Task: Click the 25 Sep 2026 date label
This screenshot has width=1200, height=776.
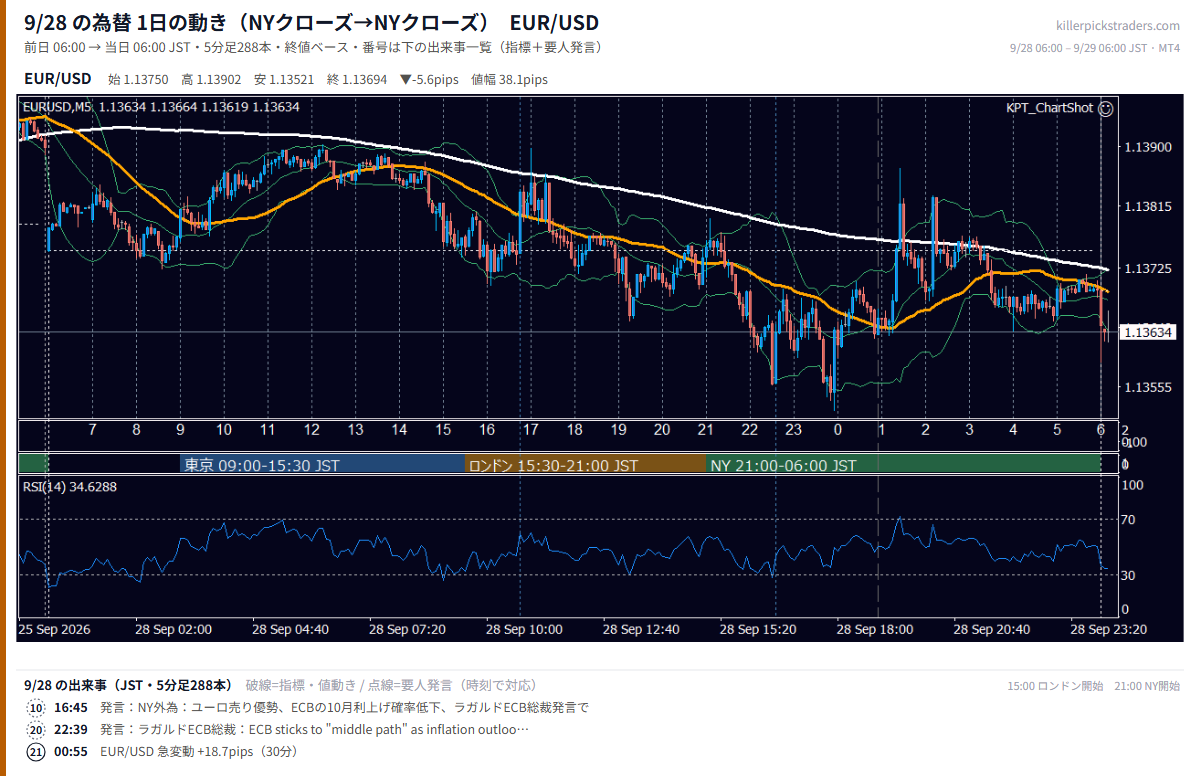Action: [55, 630]
